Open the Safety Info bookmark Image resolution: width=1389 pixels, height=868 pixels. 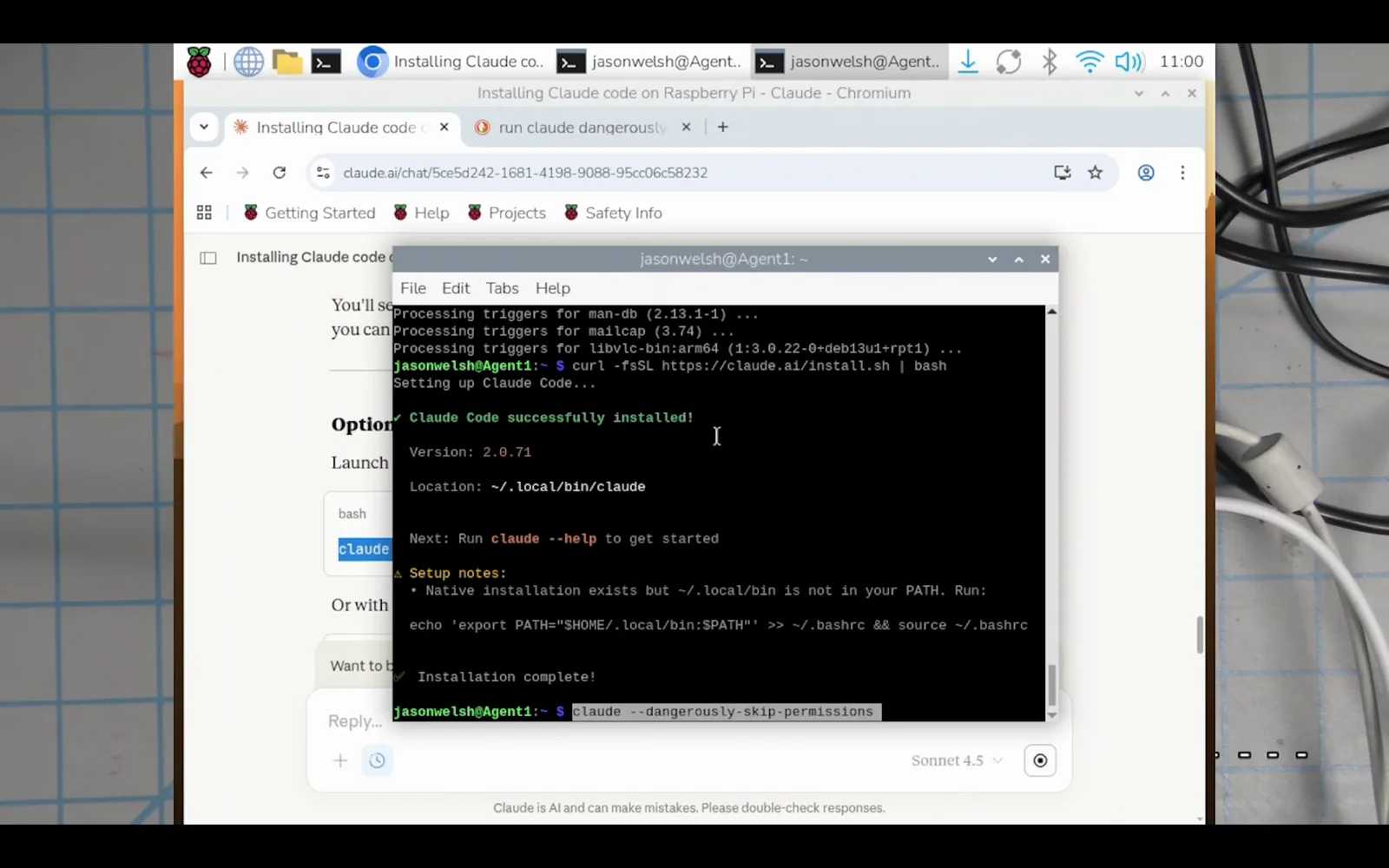pyautogui.click(x=613, y=213)
